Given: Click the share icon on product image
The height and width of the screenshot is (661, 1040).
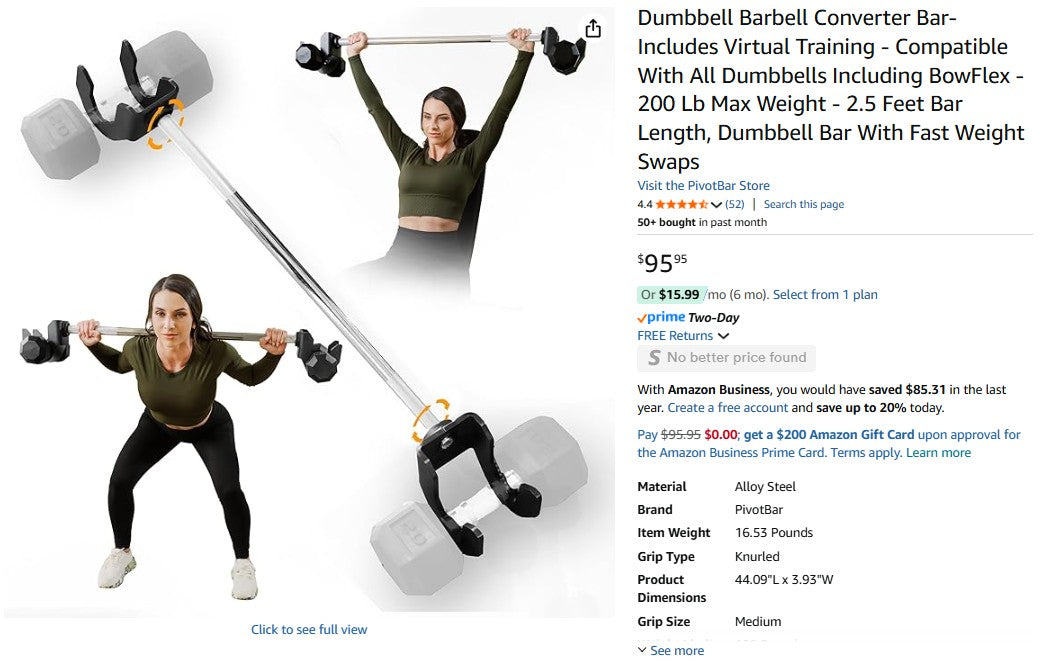Looking at the screenshot, I should tap(593, 29).
